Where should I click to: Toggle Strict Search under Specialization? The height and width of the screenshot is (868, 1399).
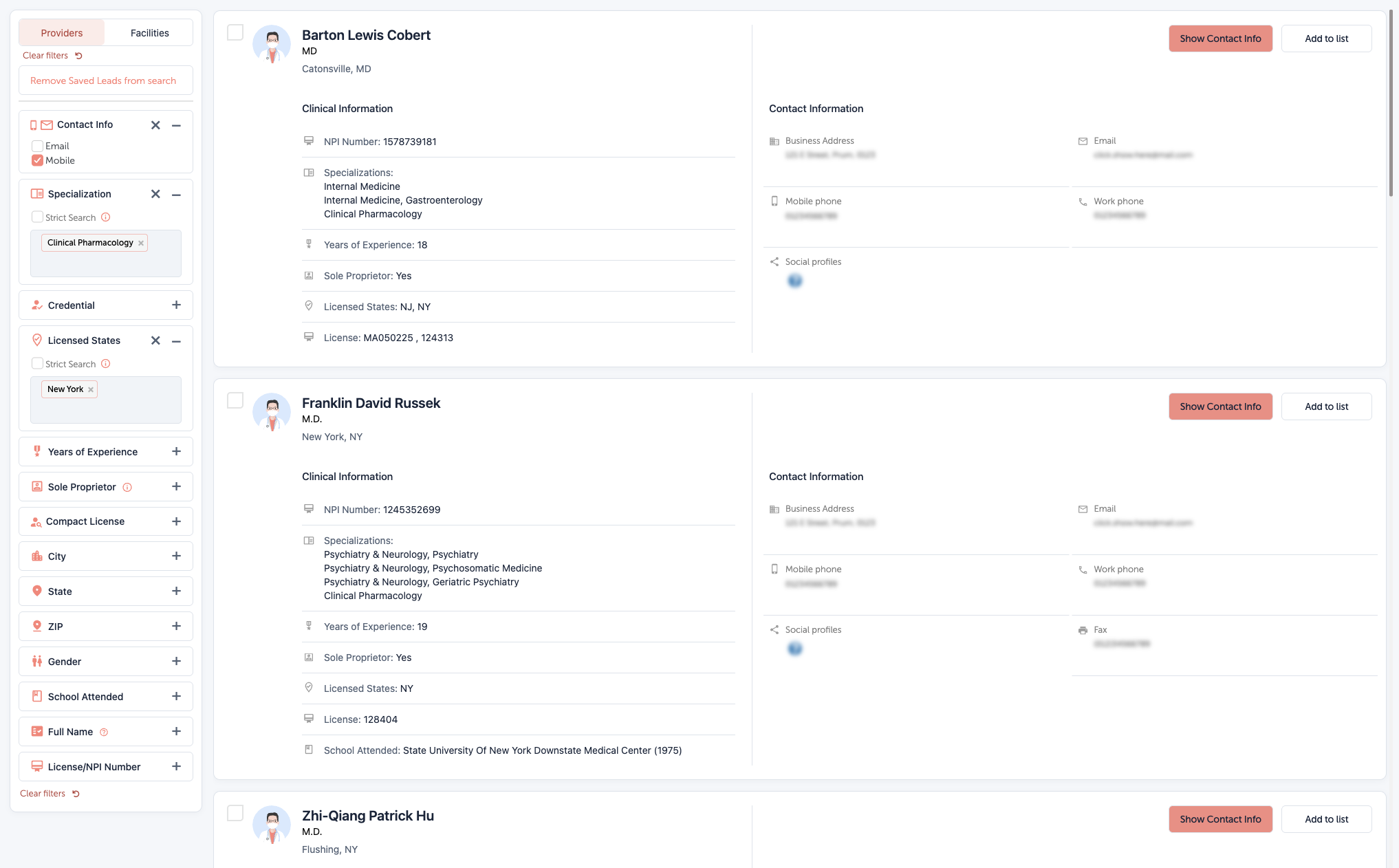37,217
